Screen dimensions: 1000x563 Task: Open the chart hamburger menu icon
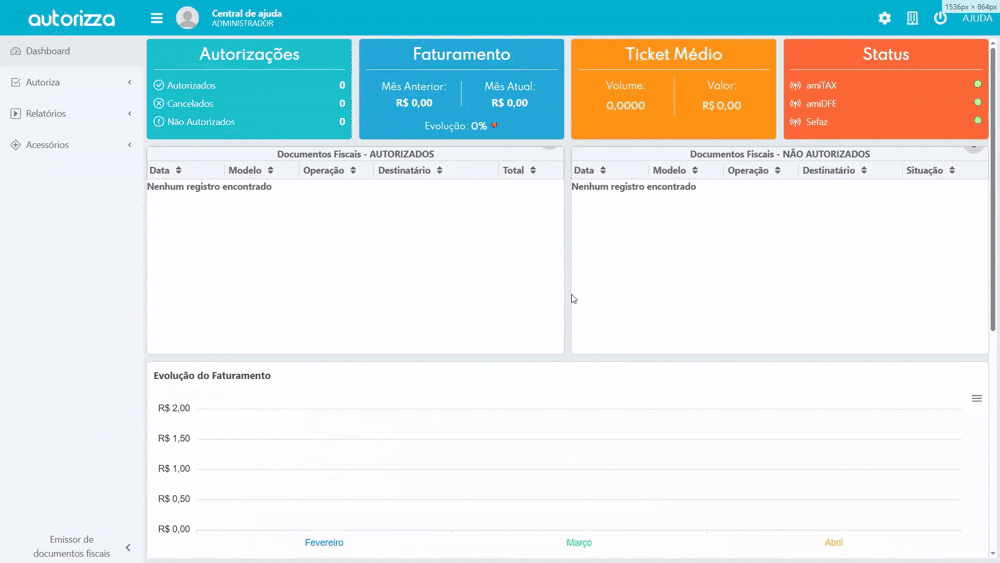coord(977,398)
